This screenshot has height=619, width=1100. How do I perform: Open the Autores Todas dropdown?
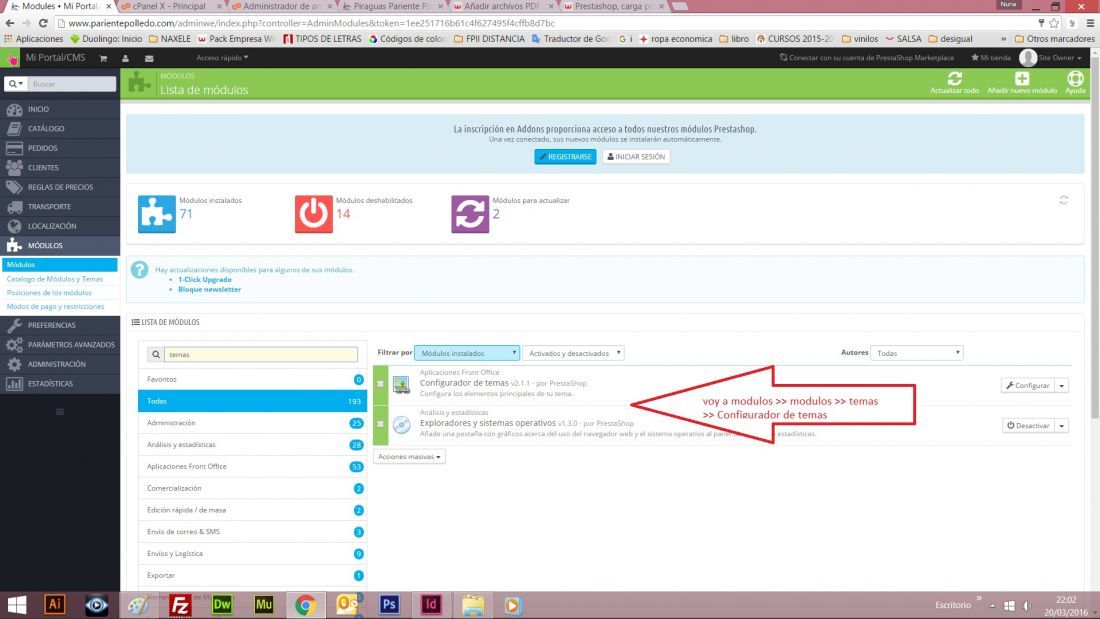point(916,353)
